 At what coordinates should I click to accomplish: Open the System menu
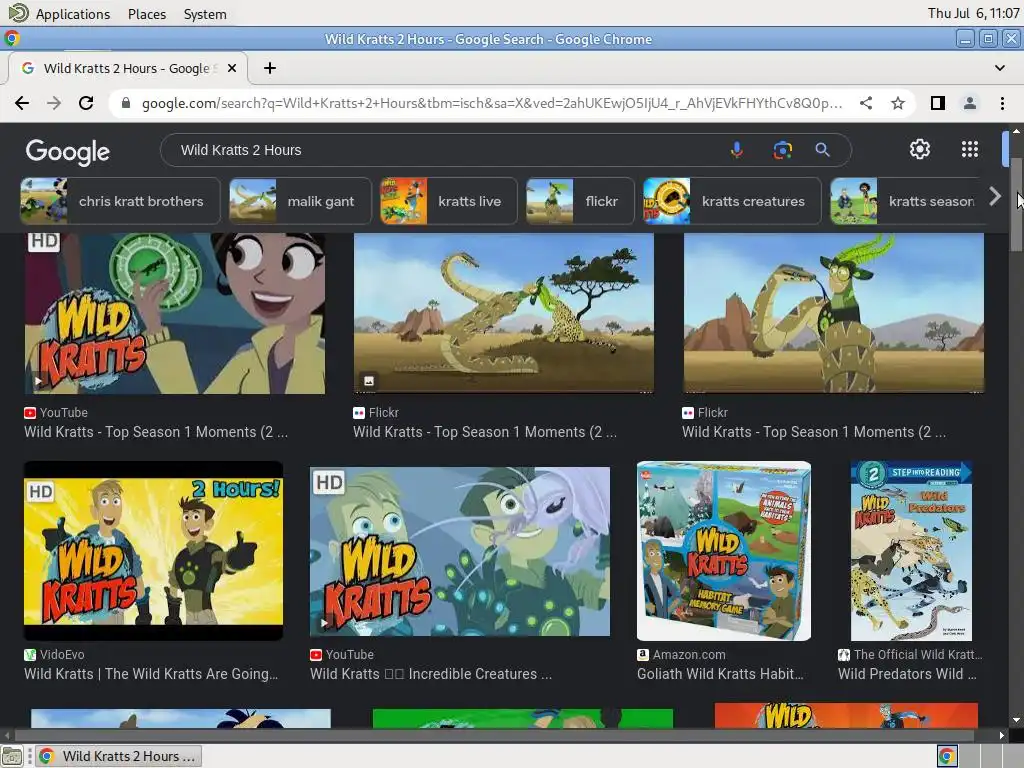205,14
